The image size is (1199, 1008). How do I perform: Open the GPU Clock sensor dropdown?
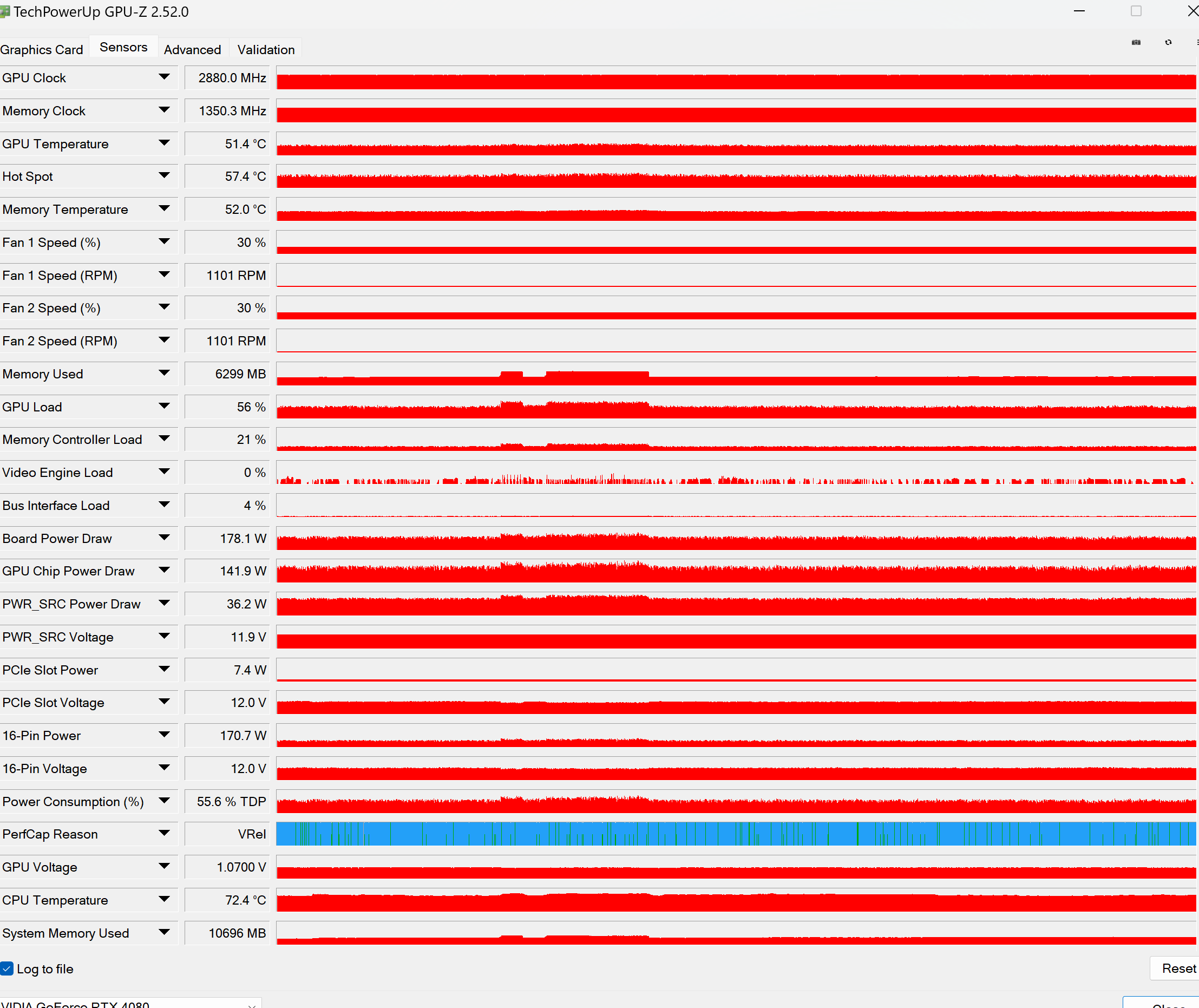(164, 77)
